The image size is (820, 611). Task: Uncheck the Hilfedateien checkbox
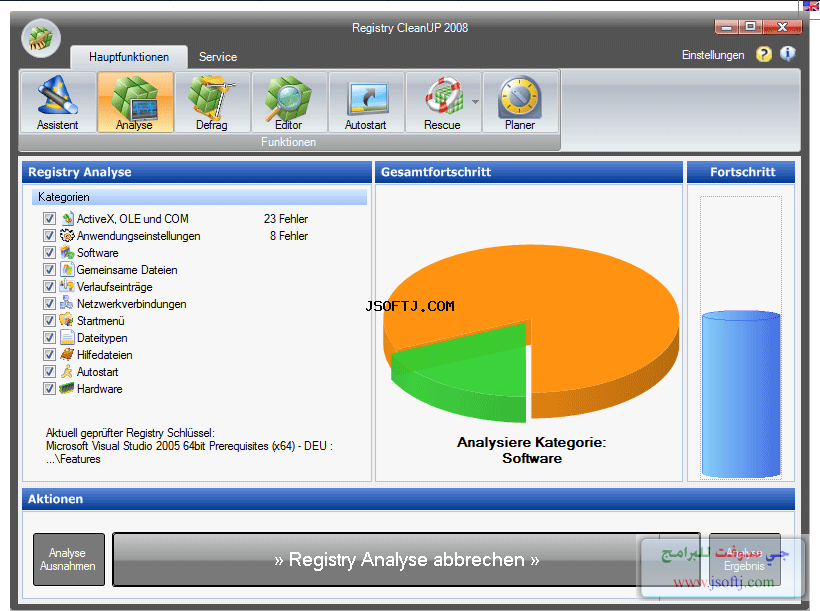pos(49,355)
